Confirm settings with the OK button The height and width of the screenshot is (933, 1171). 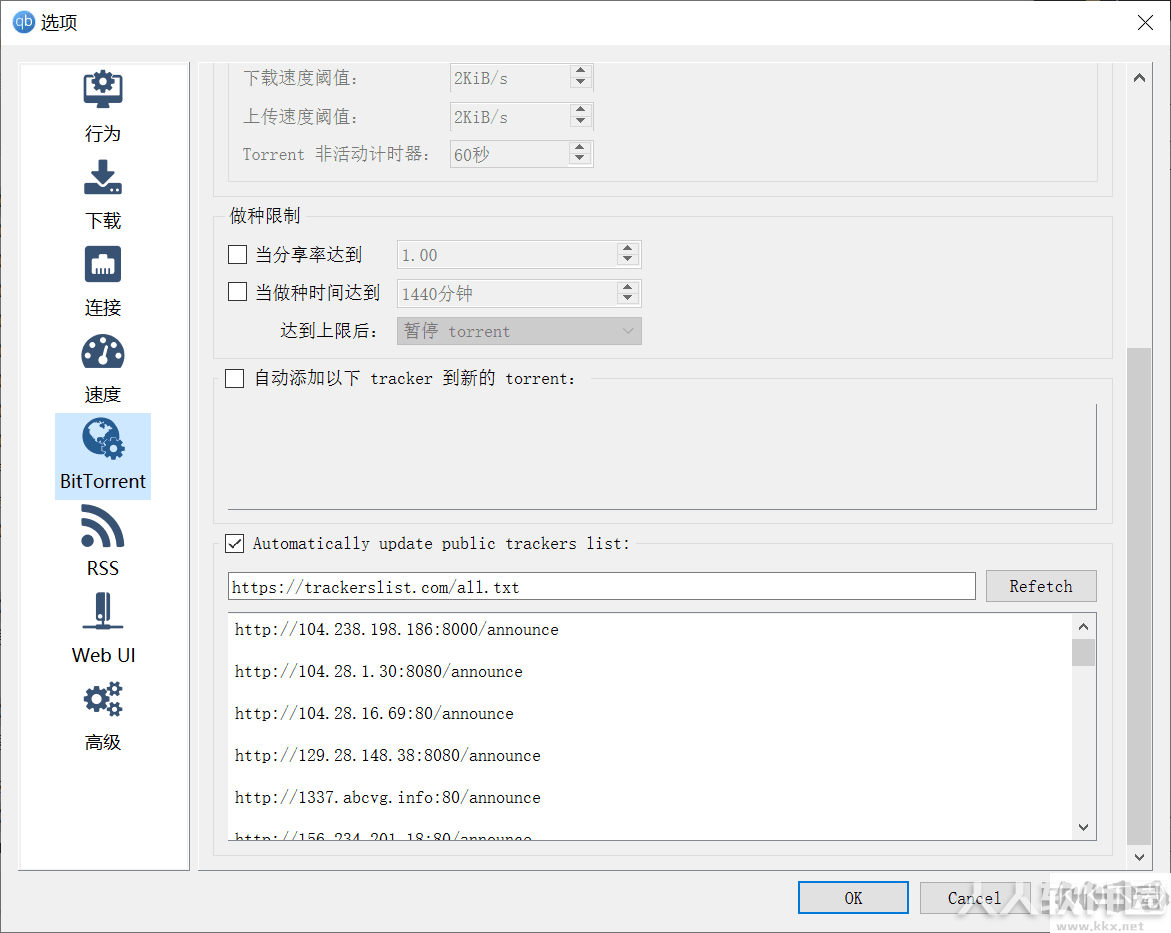853,897
